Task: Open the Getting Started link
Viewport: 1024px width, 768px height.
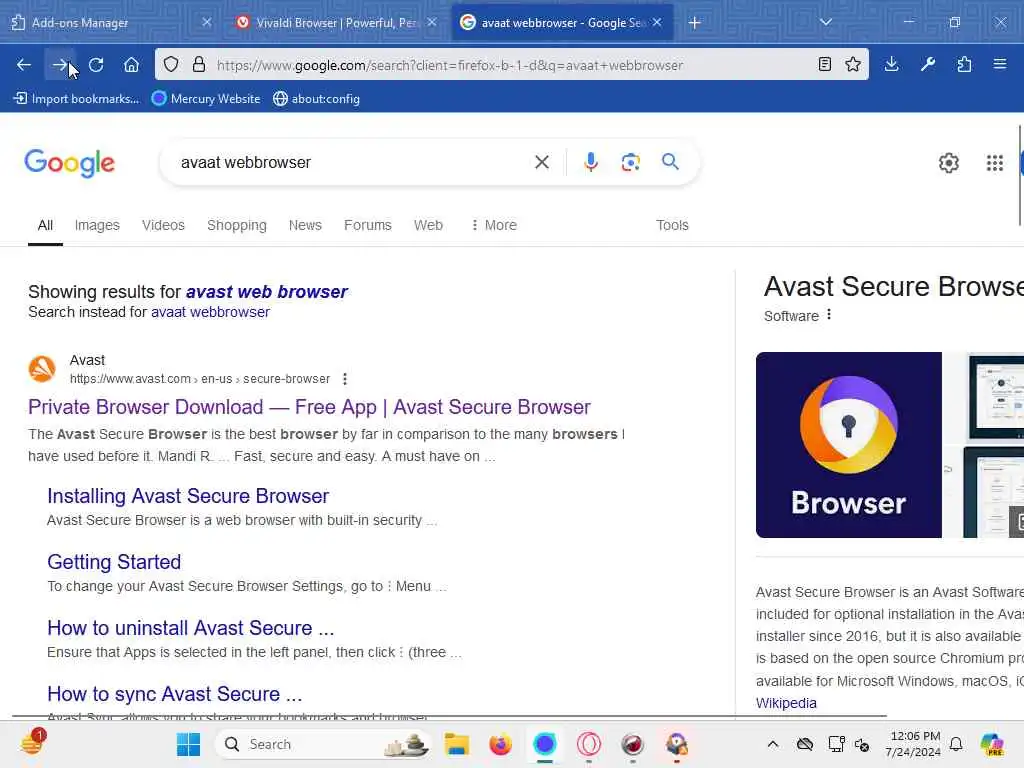Action: (114, 562)
